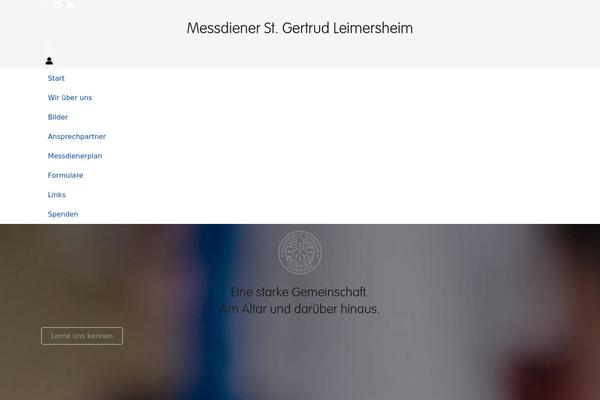Open the Bilder gallery link
600x400 pixels.
coord(58,117)
